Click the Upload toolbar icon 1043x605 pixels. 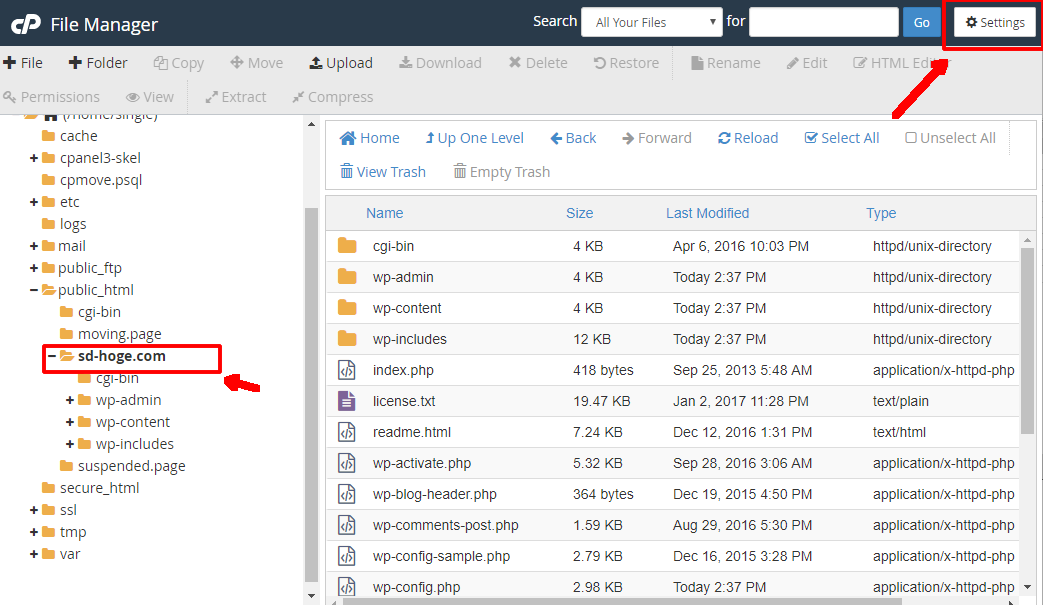316,63
